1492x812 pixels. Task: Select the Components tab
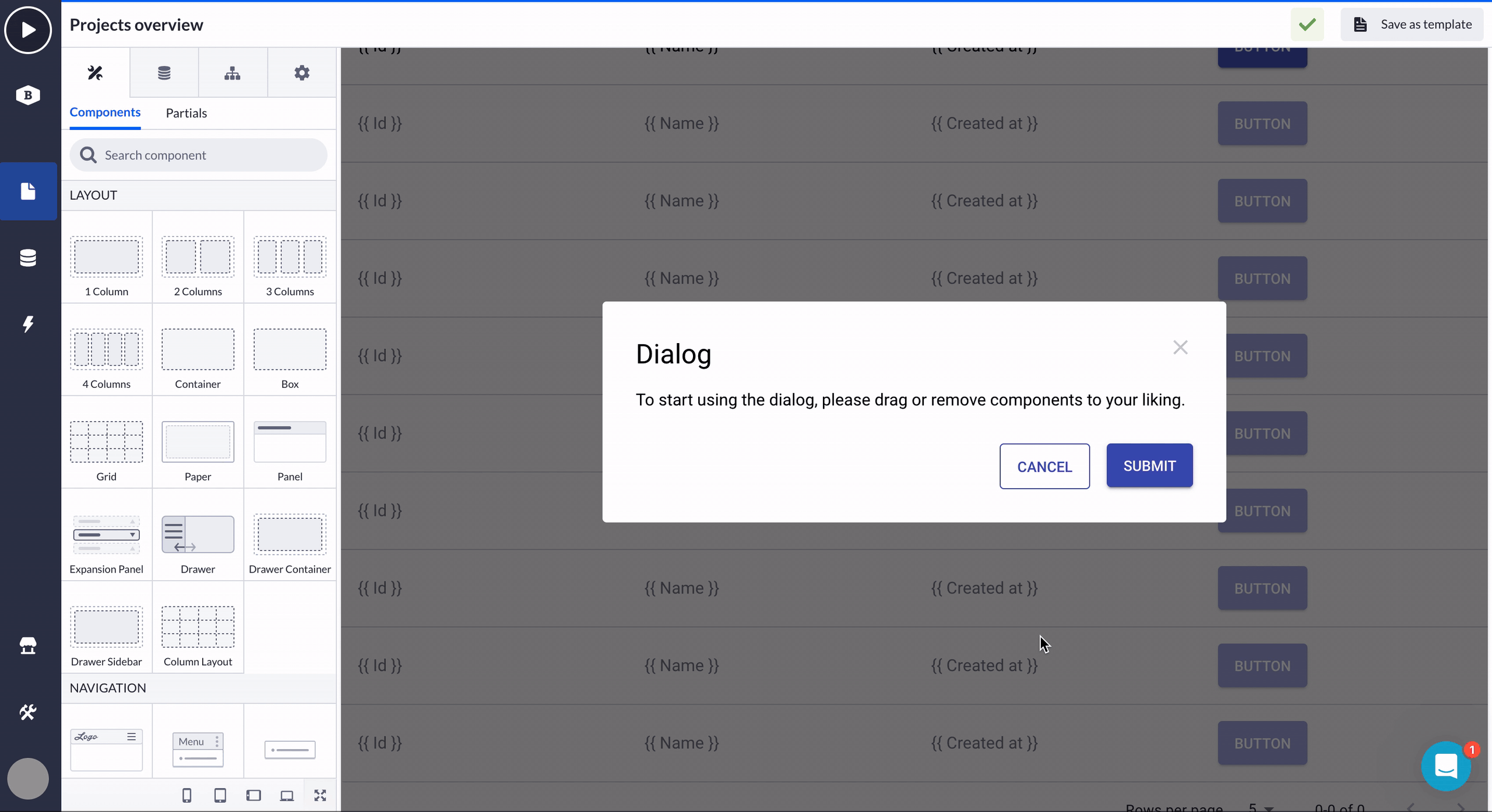tap(105, 112)
